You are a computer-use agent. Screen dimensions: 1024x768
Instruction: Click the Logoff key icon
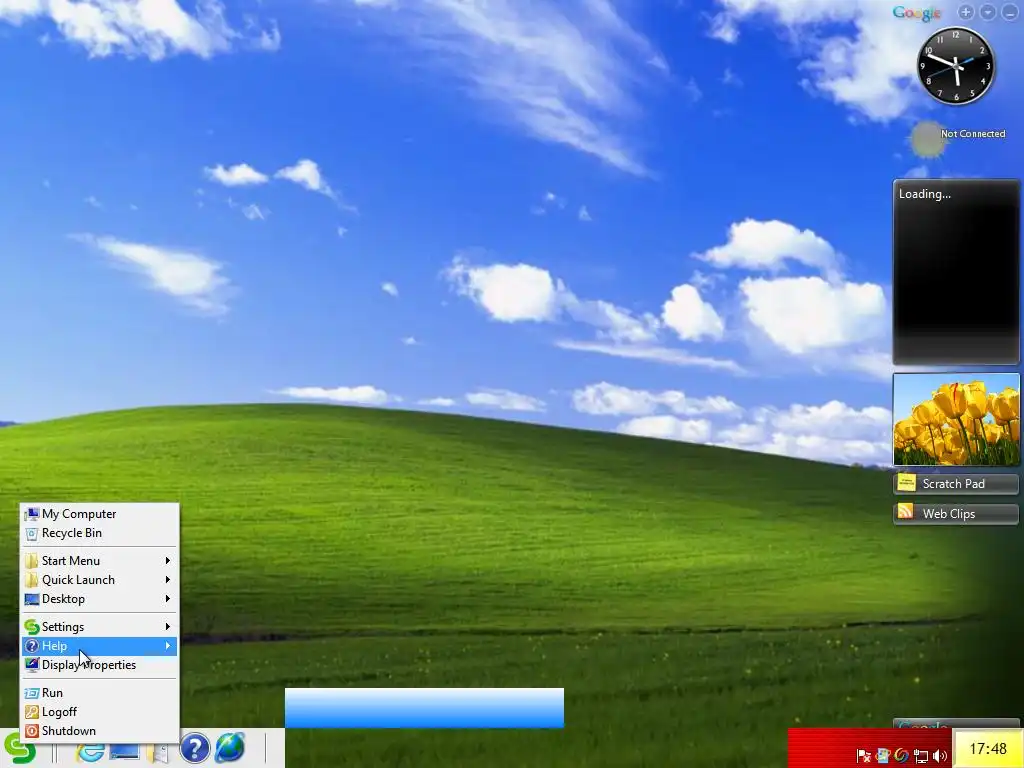click(31, 712)
